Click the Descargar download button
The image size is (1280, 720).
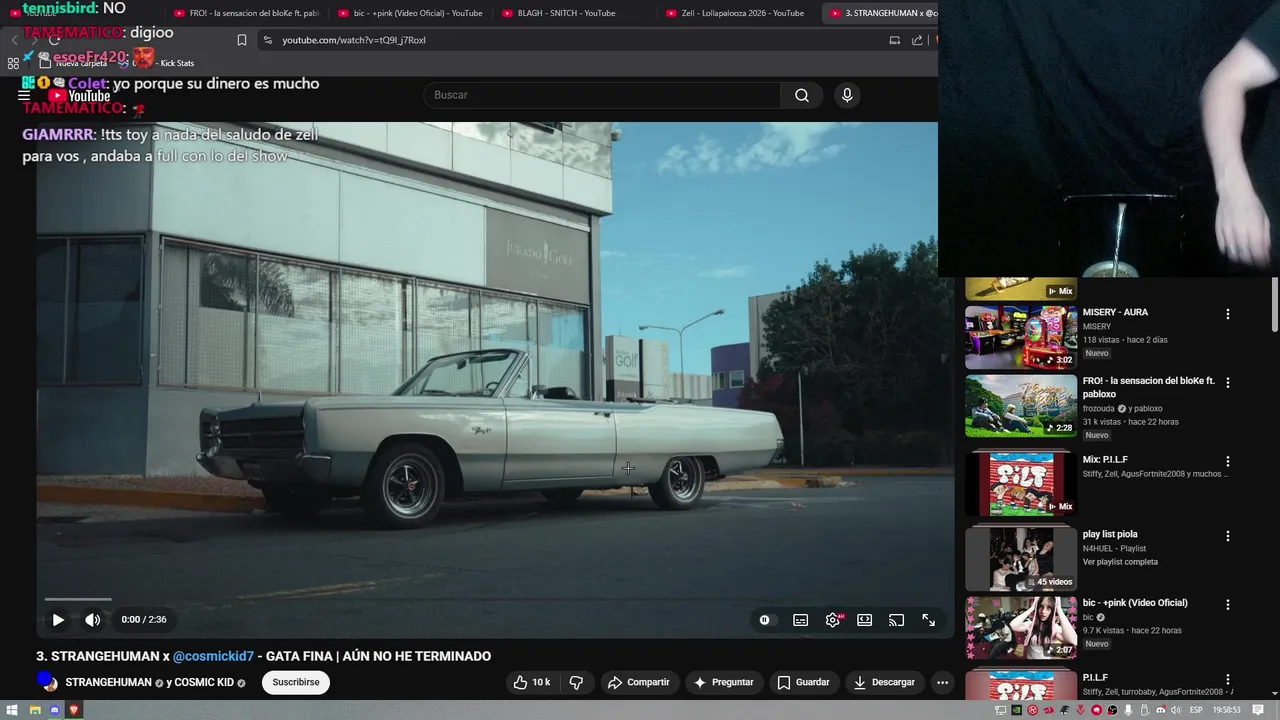pos(884,682)
